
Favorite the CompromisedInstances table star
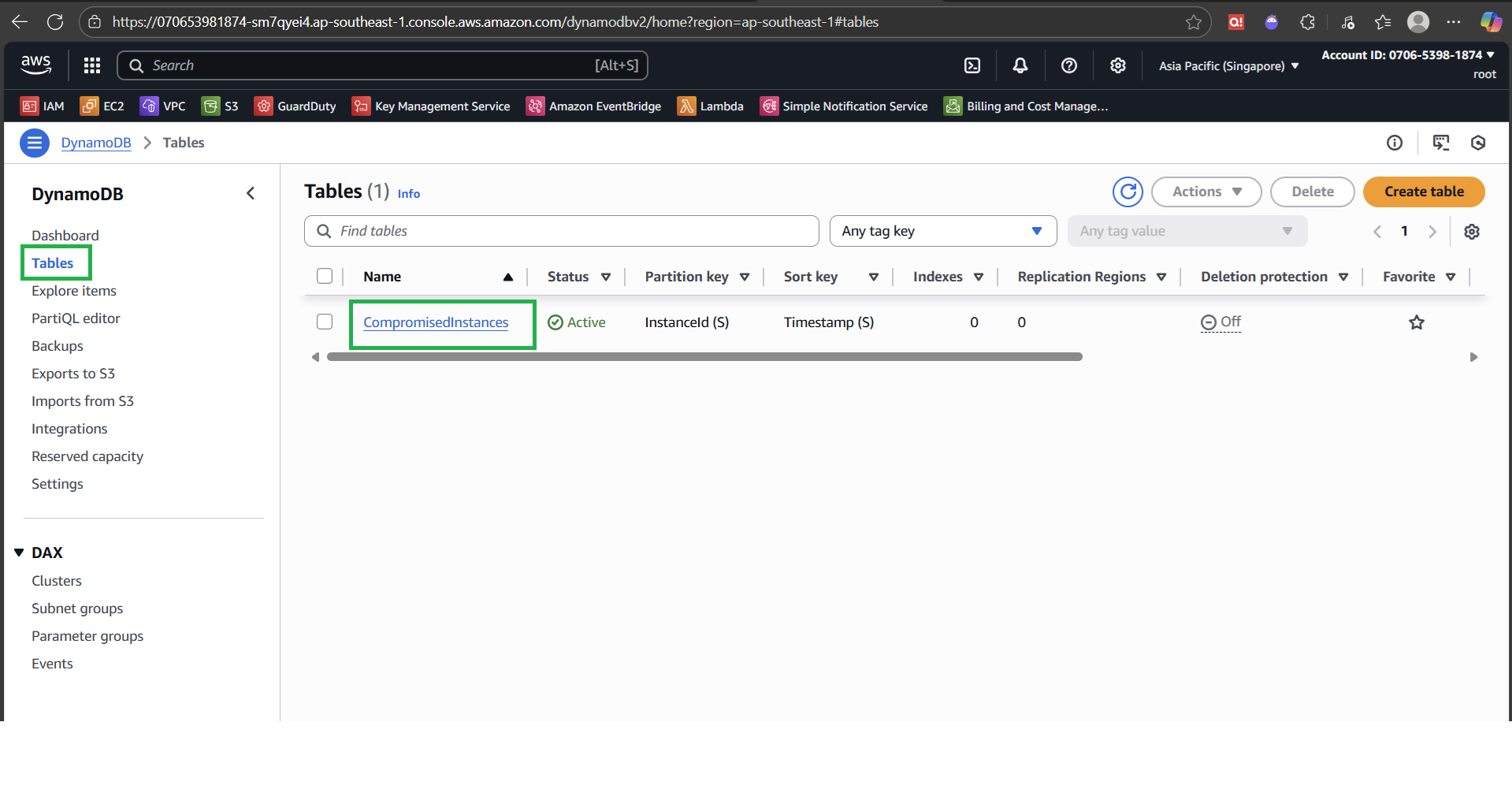pos(1417,322)
